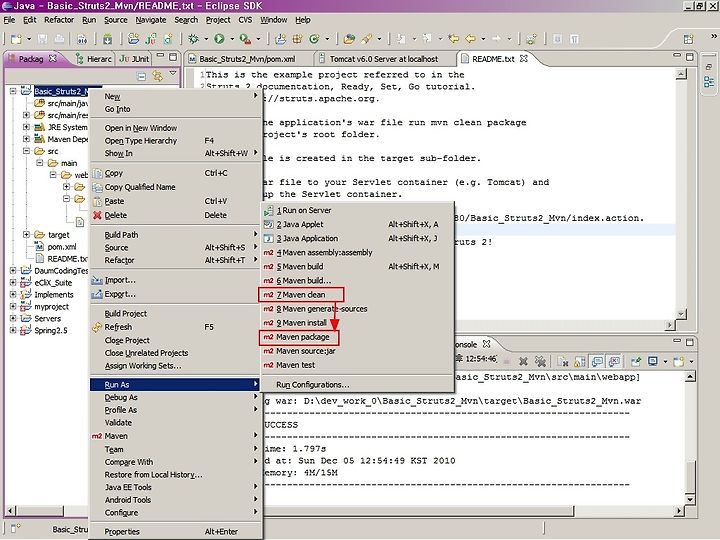Close the Package Explorer view tab
Image resolution: width=720 pixels, height=540 pixels.
[52, 58]
